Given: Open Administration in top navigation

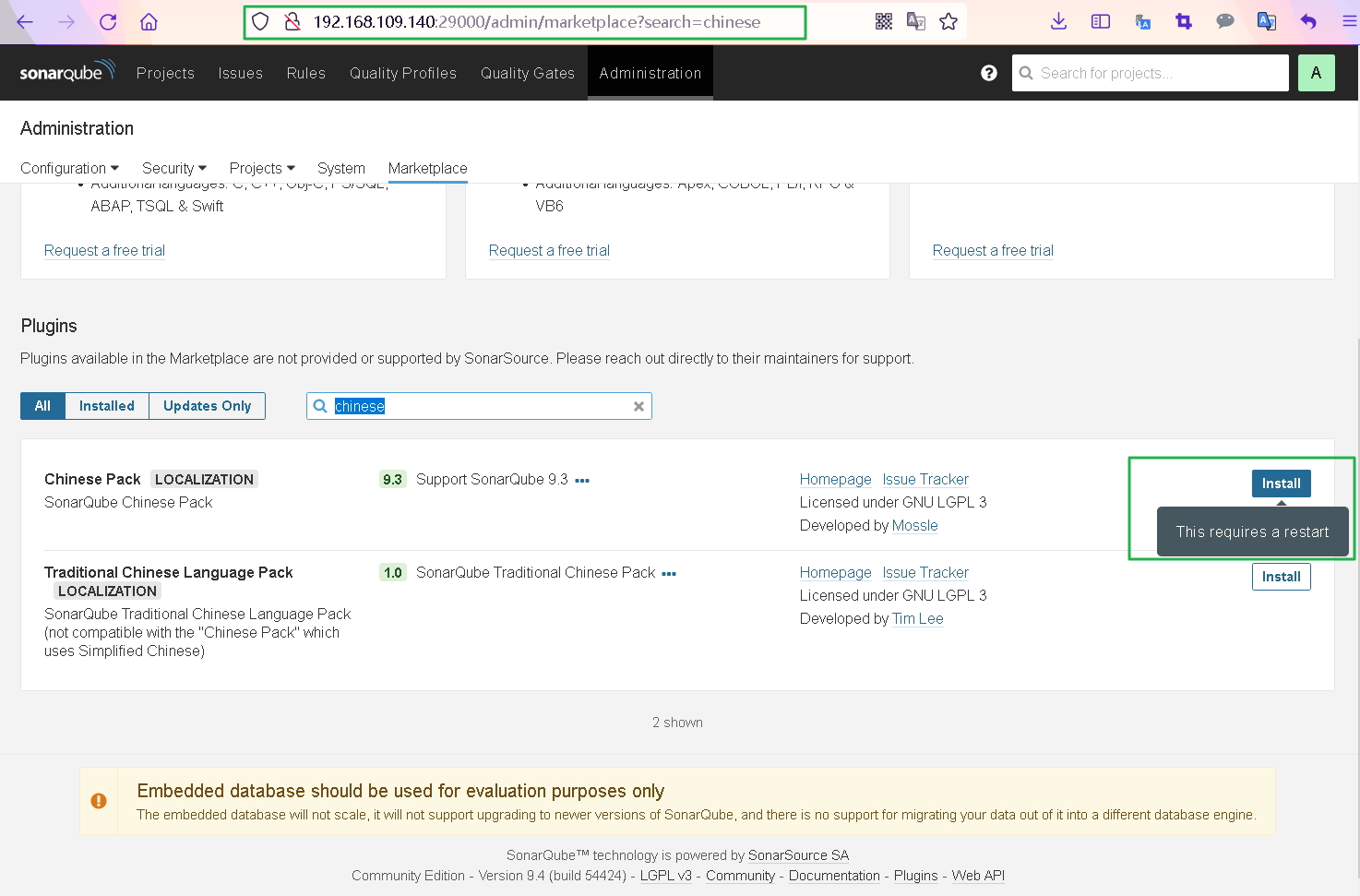Looking at the screenshot, I should click(x=650, y=73).
